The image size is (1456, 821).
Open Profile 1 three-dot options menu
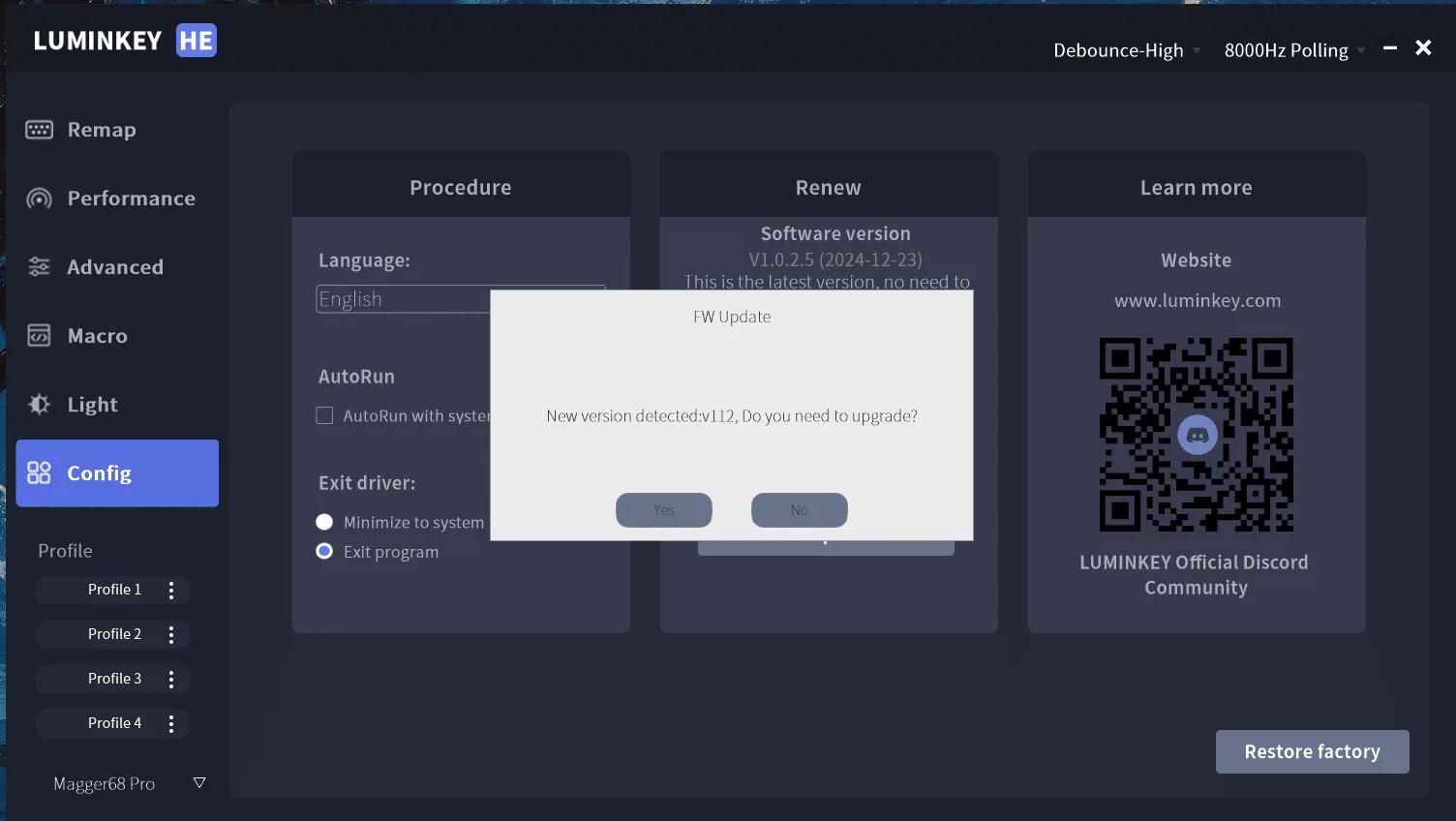point(171,591)
